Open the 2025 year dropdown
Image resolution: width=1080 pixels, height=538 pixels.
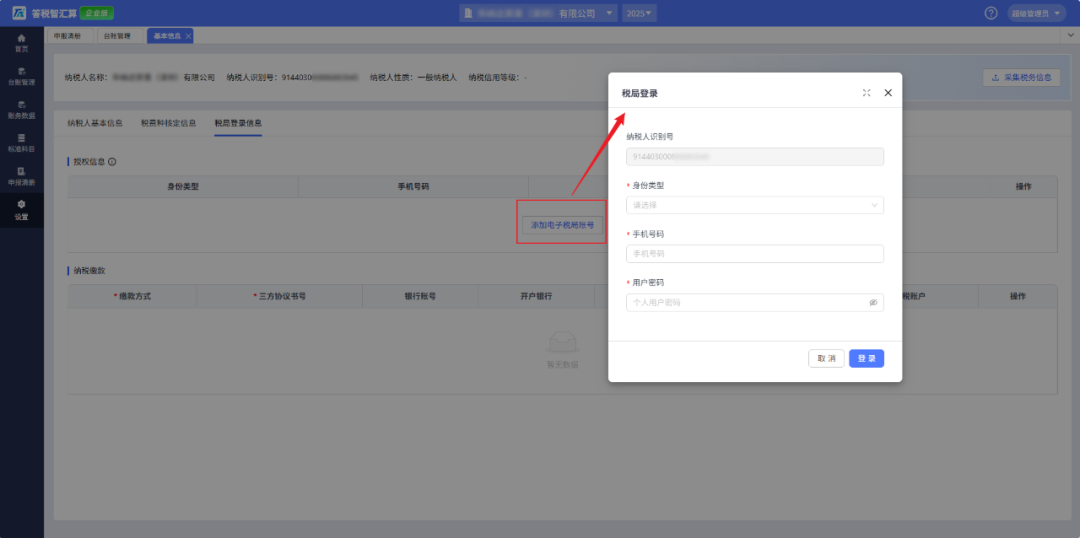coord(639,13)
